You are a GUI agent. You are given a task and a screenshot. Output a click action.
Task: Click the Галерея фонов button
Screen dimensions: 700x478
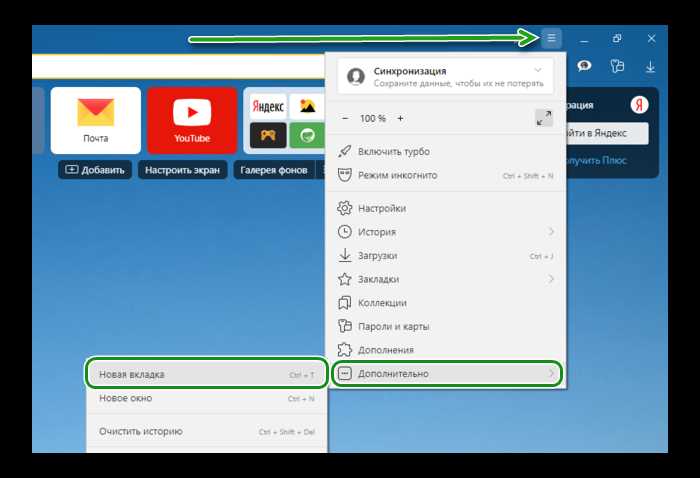click(x=273, y=170)
